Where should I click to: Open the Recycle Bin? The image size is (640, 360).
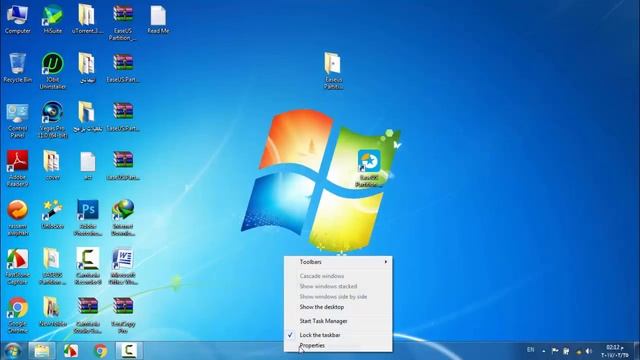click(18, 67)
